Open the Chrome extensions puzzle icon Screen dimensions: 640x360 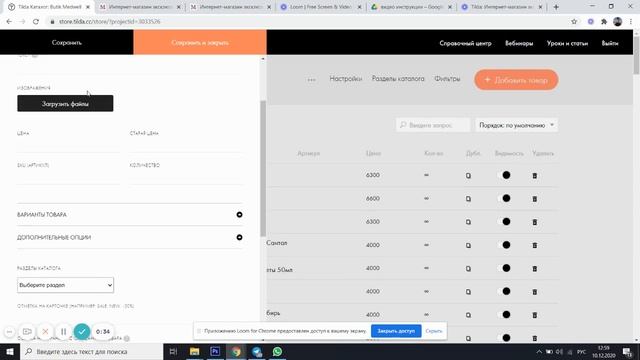tap(604, 22)
